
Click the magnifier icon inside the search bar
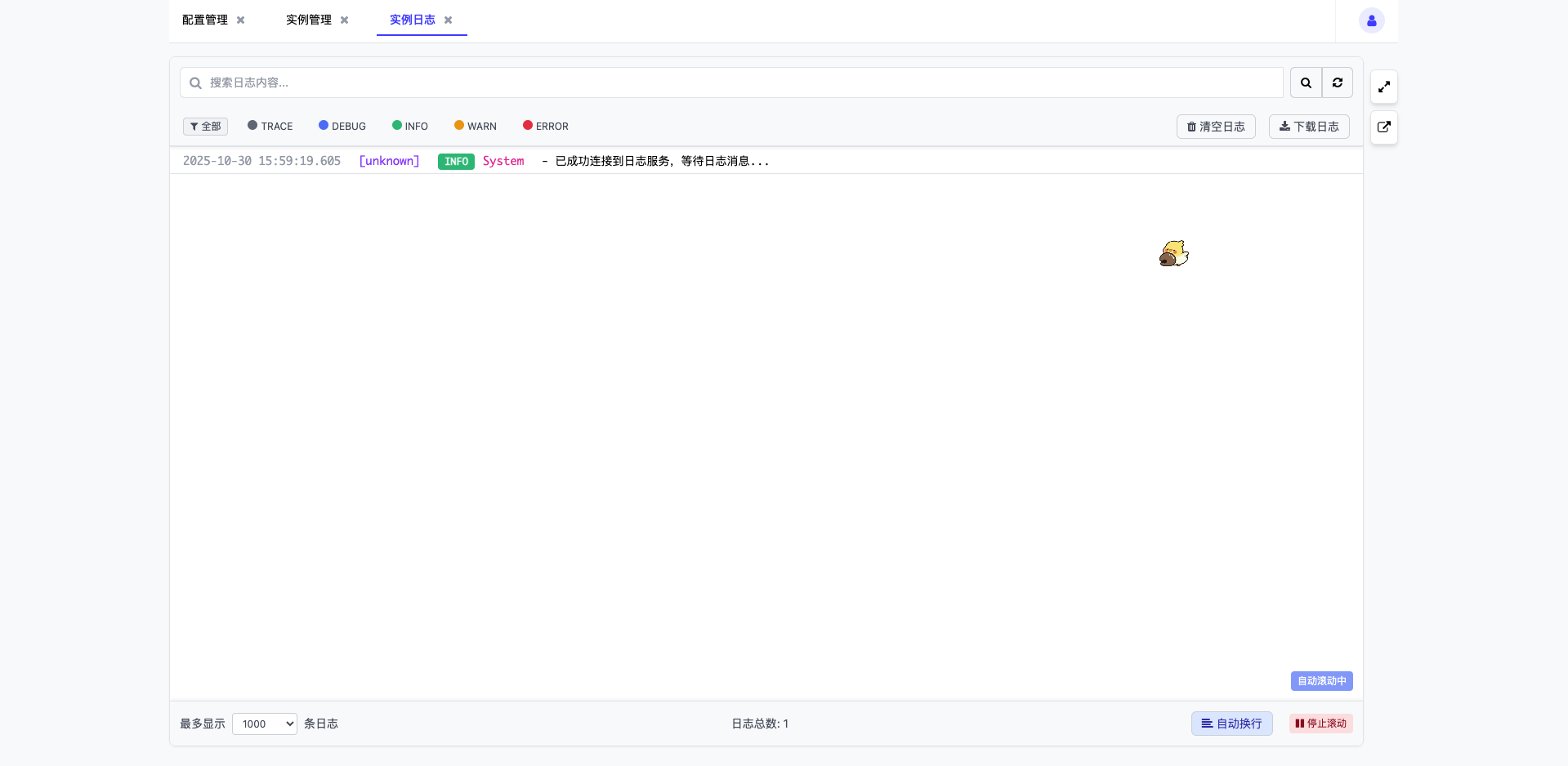(195, 82)
